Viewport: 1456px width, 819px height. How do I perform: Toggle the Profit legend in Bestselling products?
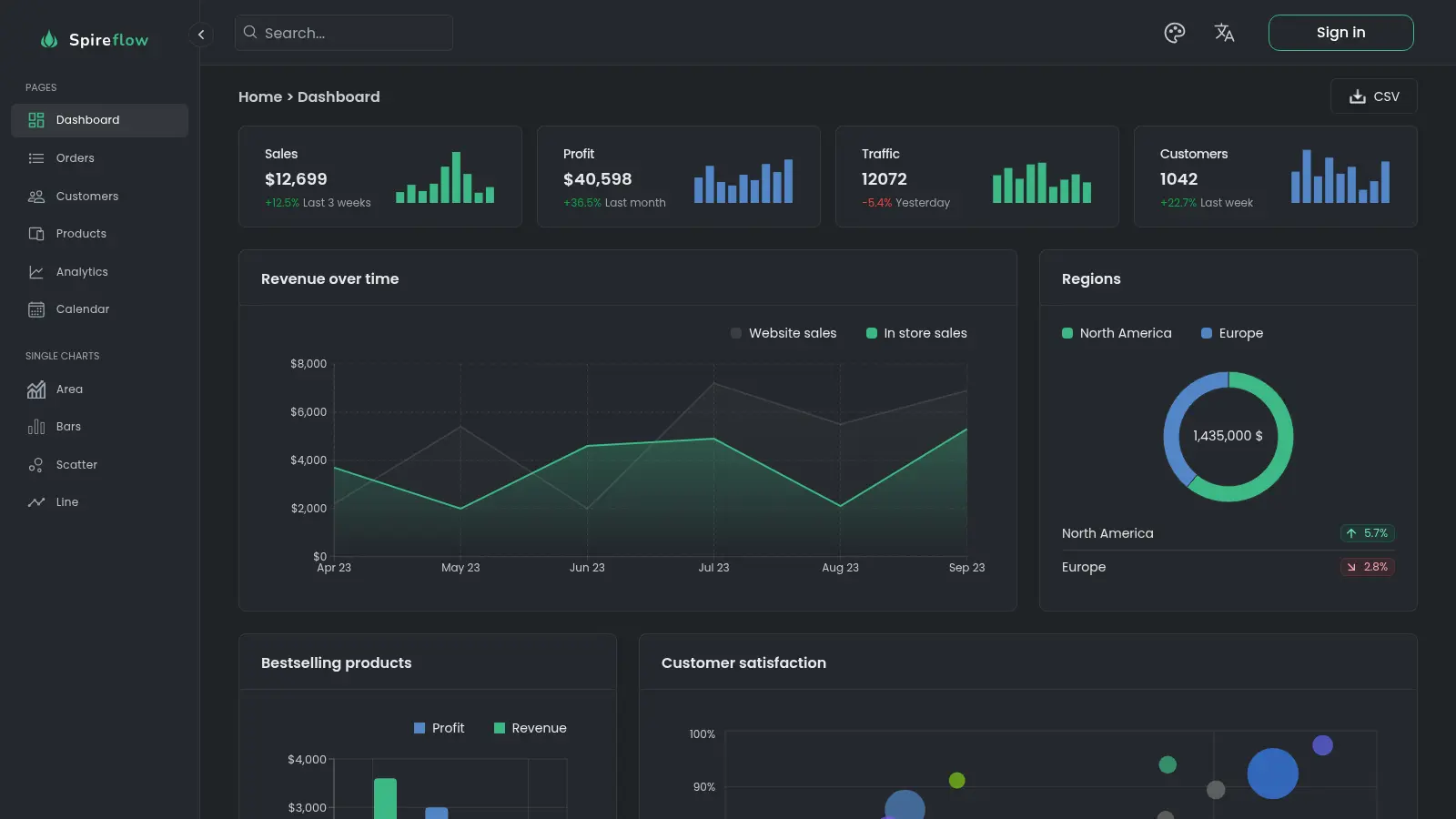439,728
